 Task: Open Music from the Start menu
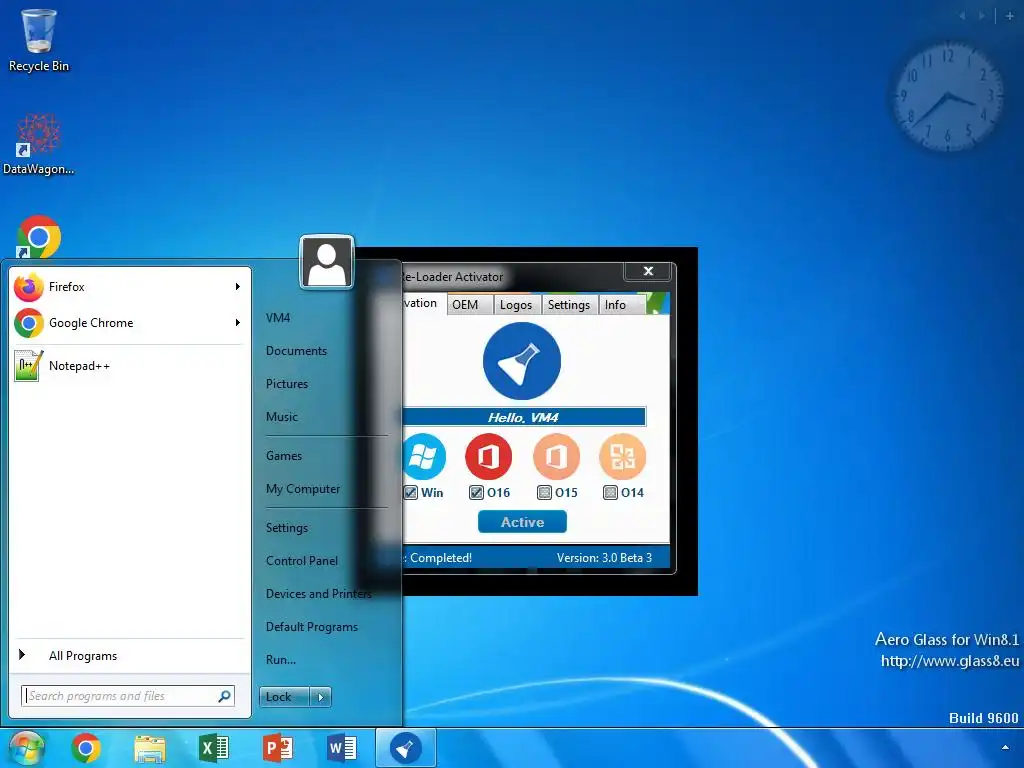(x=282, y=417)
